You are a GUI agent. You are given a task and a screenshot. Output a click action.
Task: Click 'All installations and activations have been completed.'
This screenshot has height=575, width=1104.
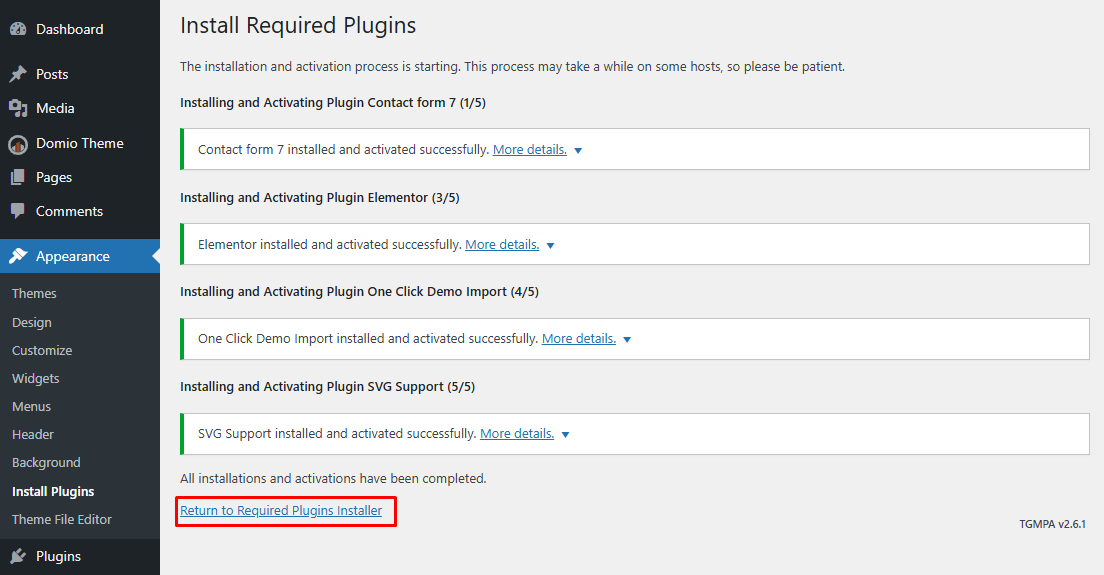tap(333, 479)
